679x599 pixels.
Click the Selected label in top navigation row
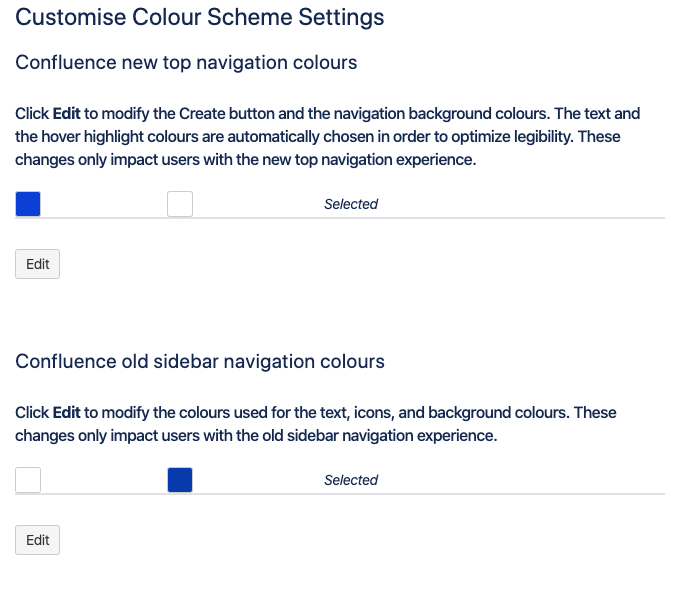(x=351, y=204)
